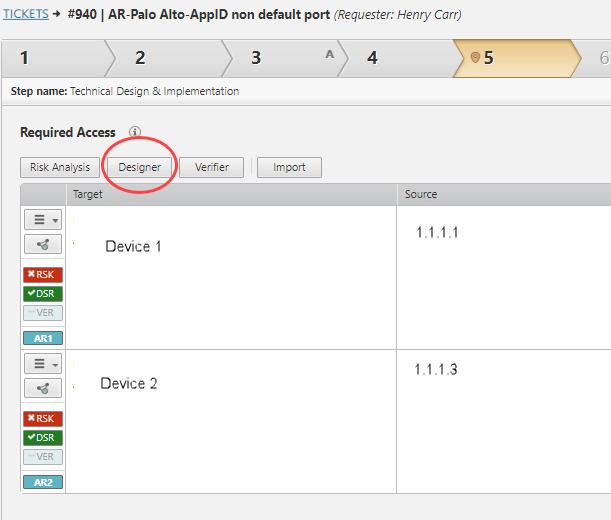The height and width of the screenshot is (520, 611).
Task: Click the topology share icon for Device 1
Action: tap(42, 244)
